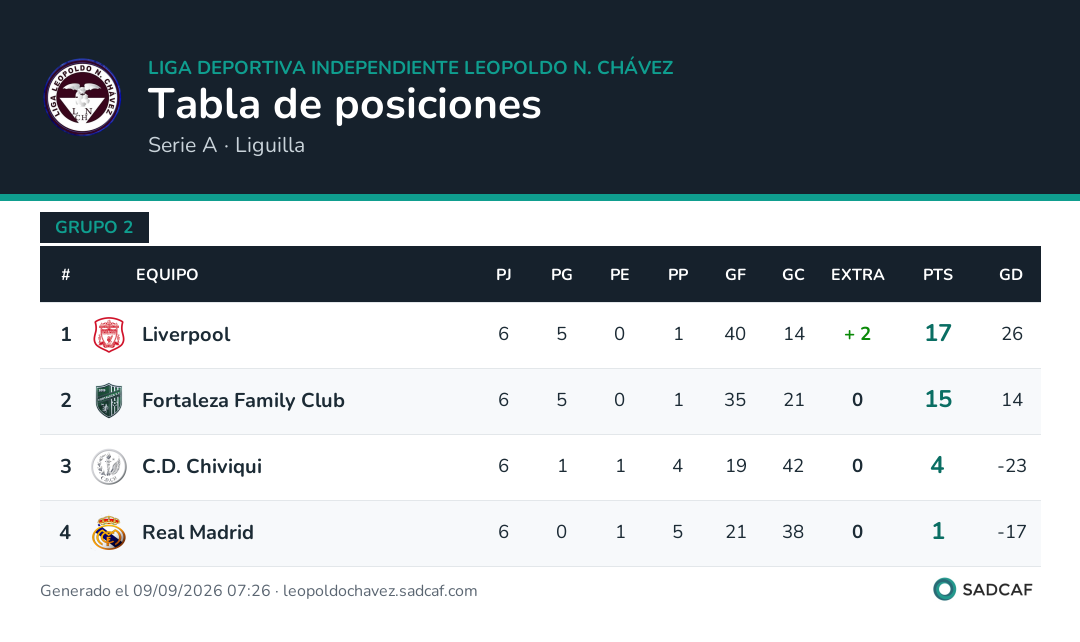The width and height of the screenshot is (1080, 642).
Task: Click the EXTRA column header
Action: (858, 275)
